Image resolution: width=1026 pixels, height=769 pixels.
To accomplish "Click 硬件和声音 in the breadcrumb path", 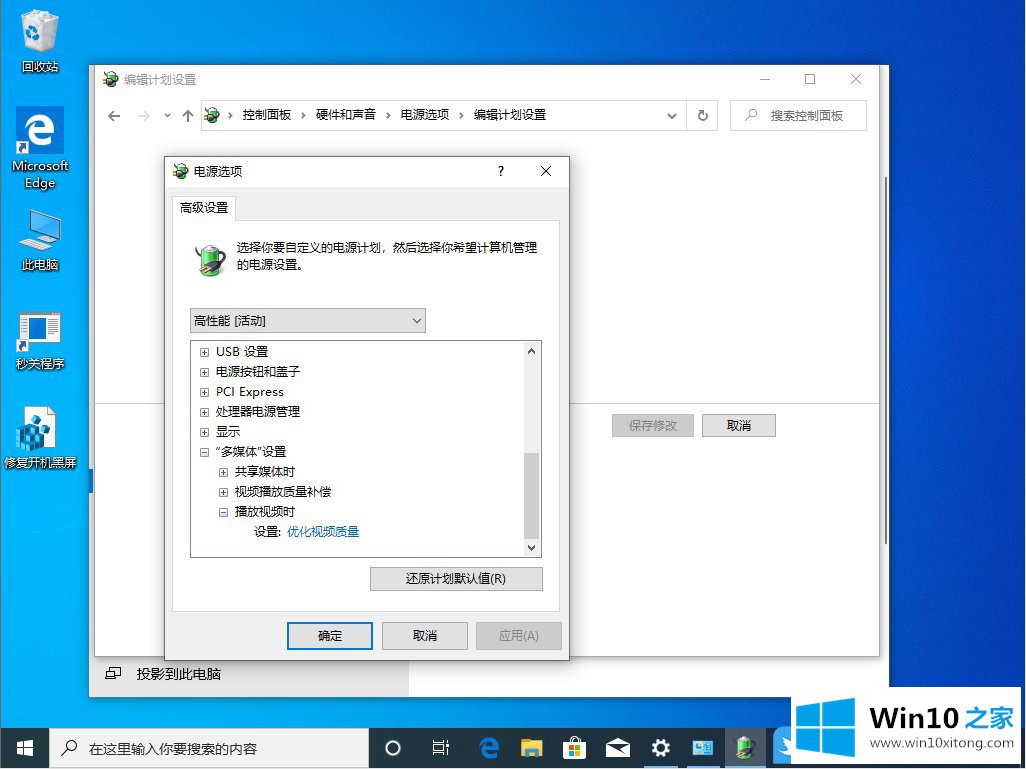I will 345,115.
